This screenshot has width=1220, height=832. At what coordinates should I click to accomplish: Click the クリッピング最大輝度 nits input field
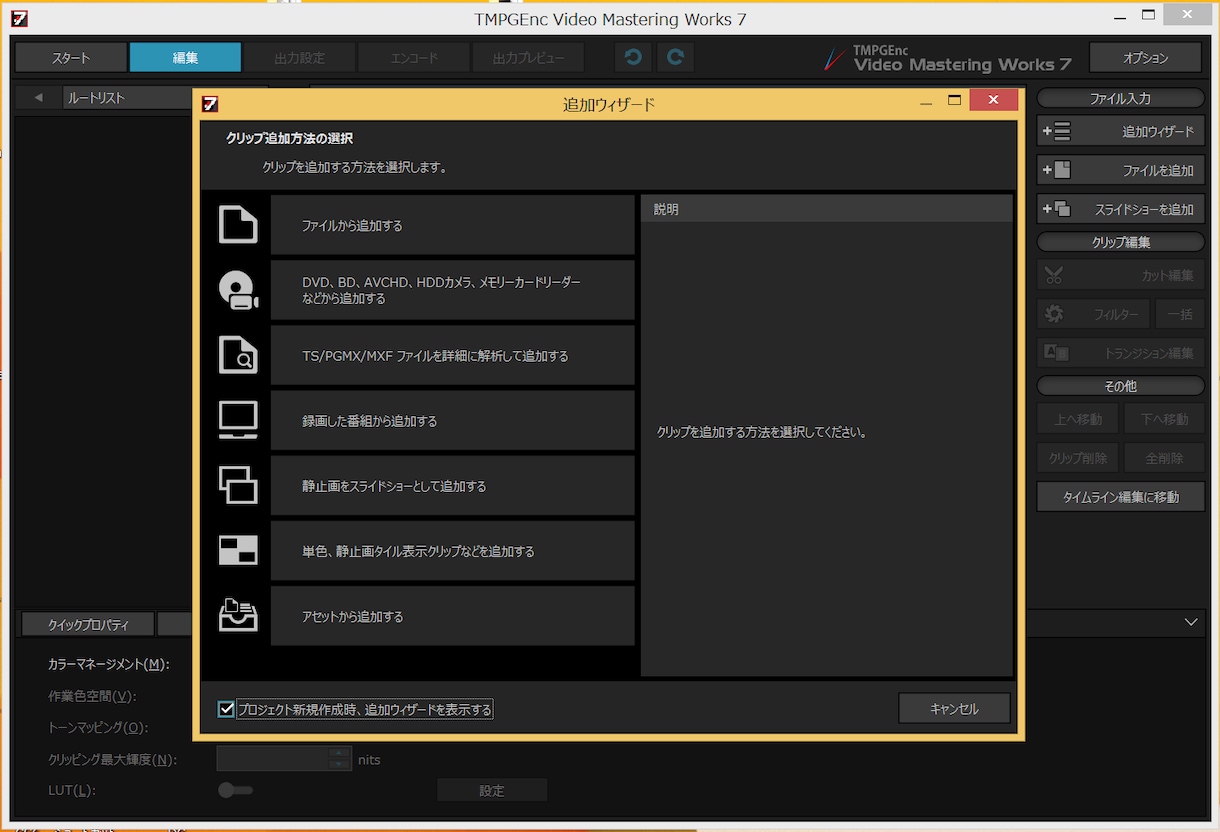click(274, 759)
